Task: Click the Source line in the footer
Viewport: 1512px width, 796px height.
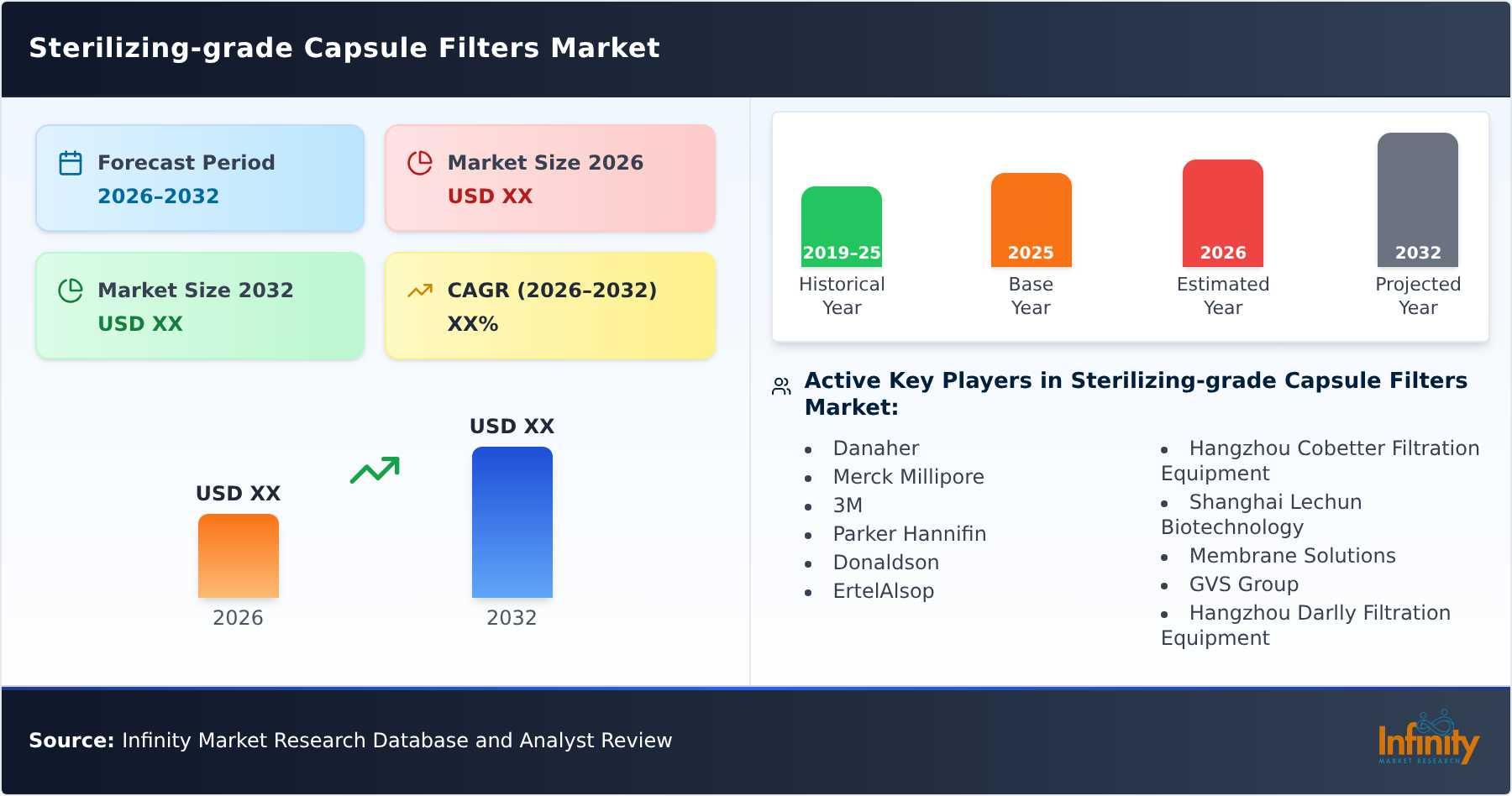Action: [x=350, y=741]
